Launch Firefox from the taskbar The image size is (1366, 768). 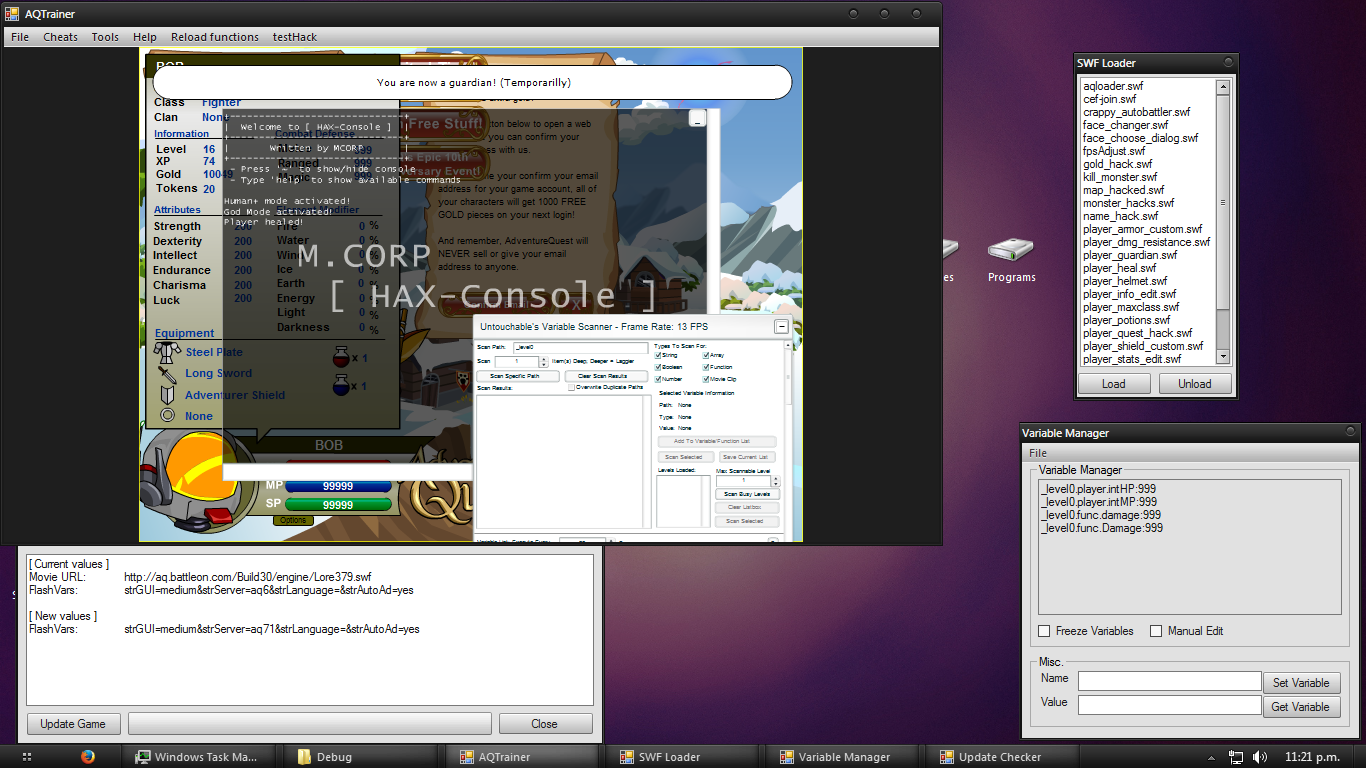point(88,757)
